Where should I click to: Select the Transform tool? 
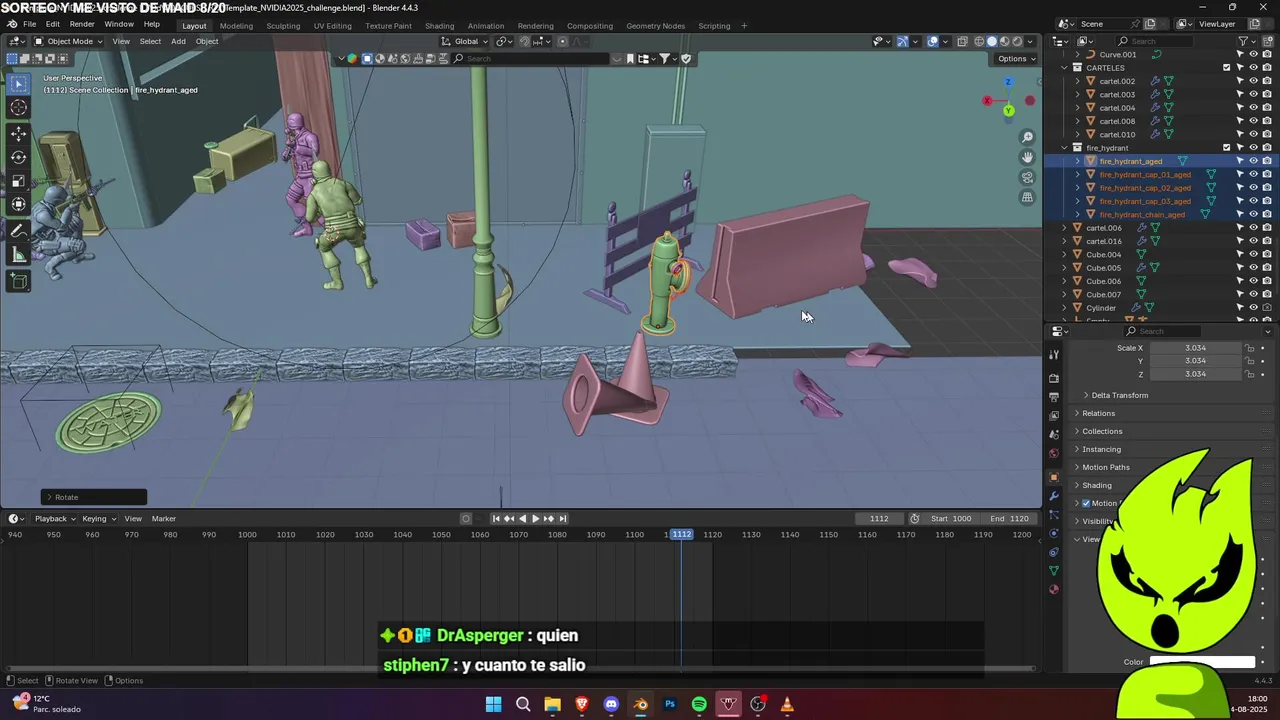[x=19, y=205]
